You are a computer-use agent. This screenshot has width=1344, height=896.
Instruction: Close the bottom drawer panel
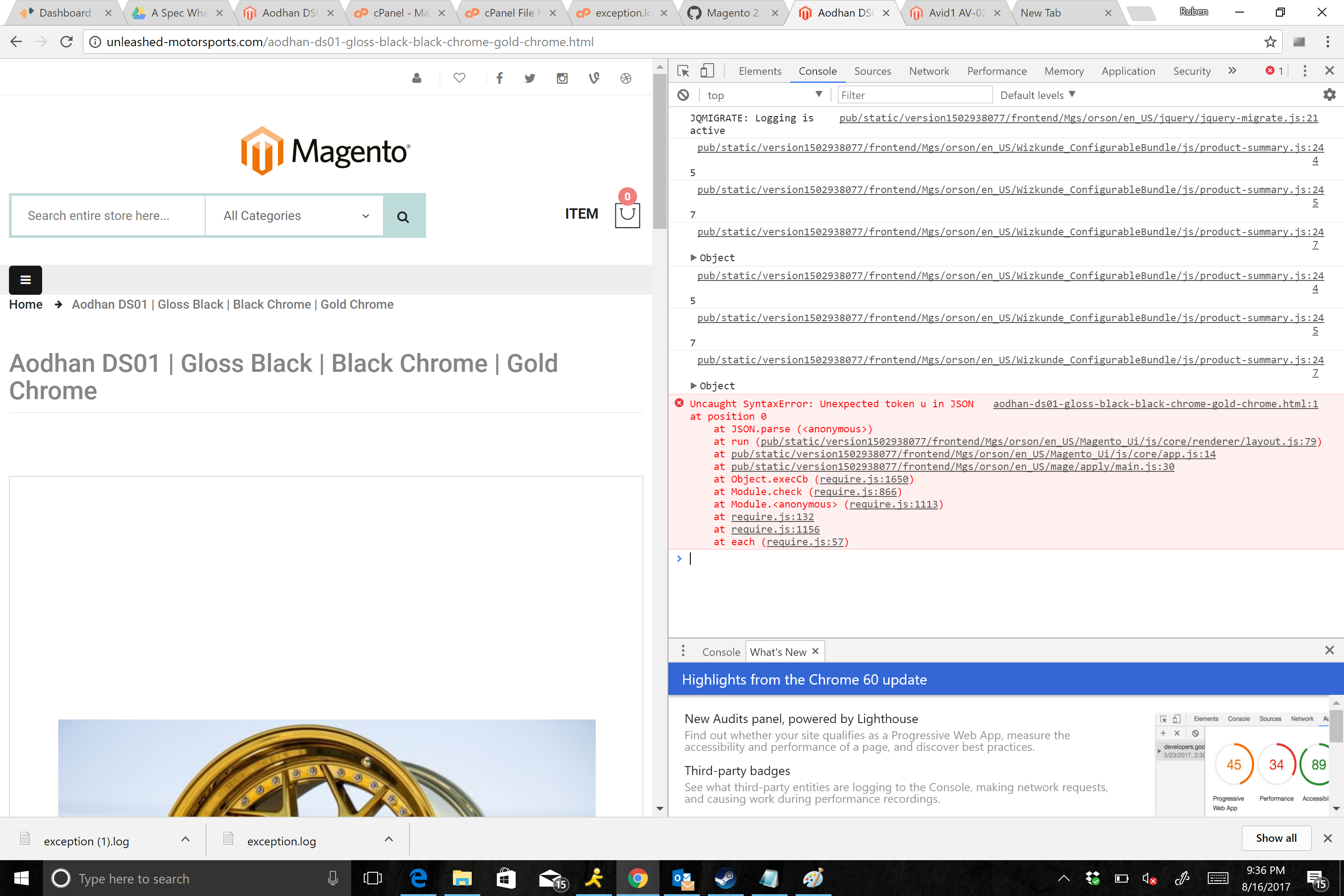[1329, 650]
